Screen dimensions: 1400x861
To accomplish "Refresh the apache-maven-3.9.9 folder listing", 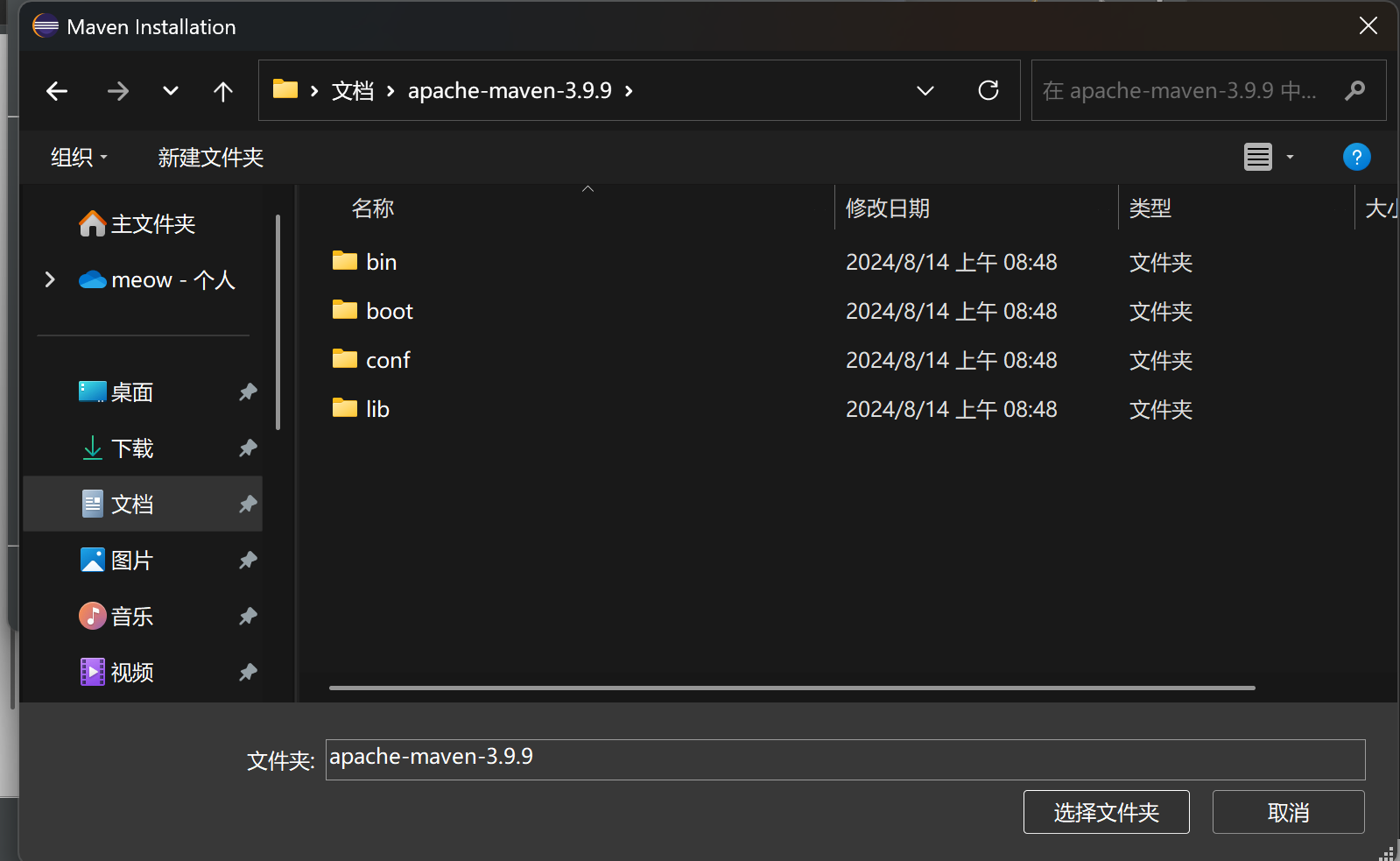I will tap(988, 90).
